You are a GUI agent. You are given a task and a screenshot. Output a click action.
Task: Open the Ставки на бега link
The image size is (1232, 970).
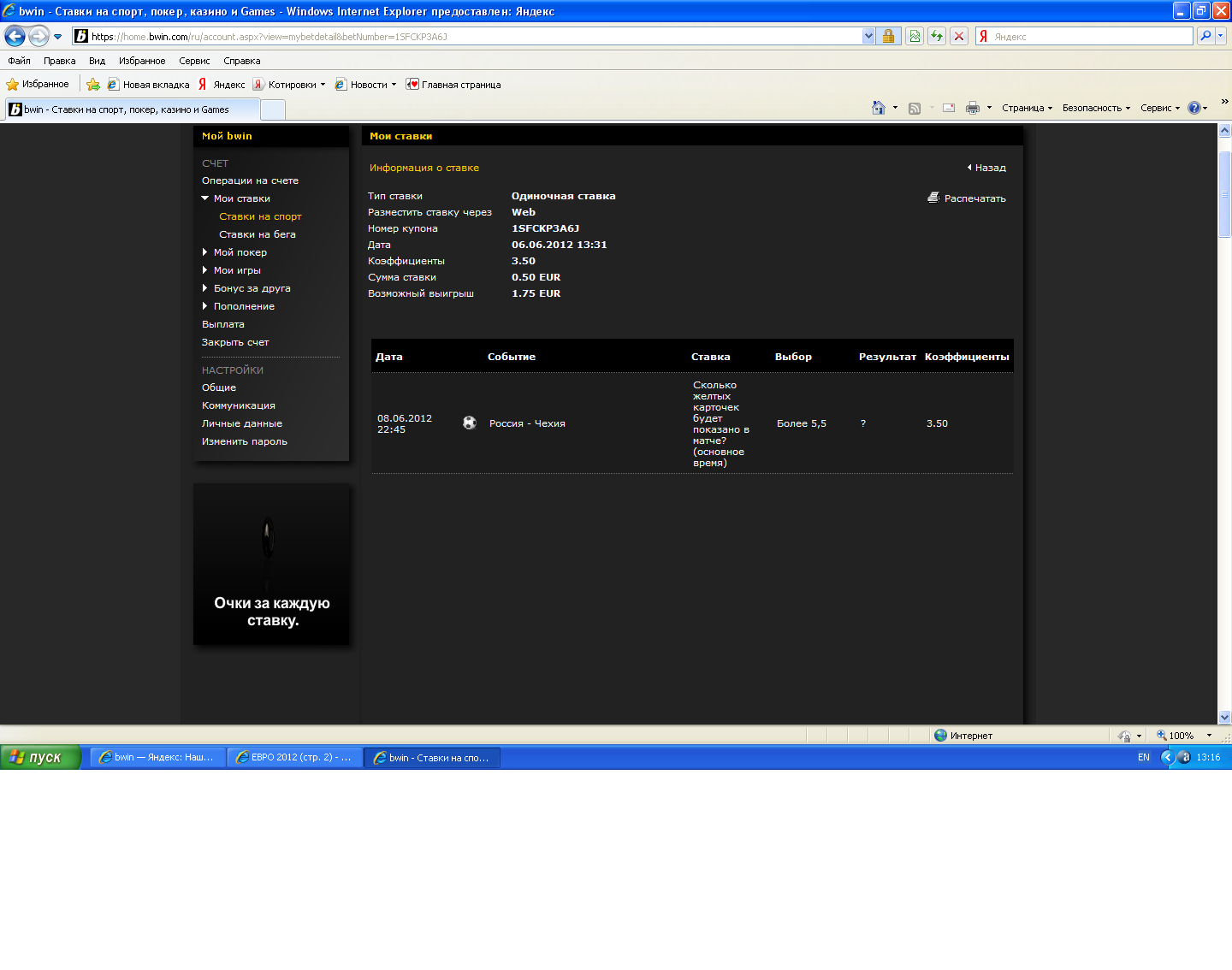point(257,234)
